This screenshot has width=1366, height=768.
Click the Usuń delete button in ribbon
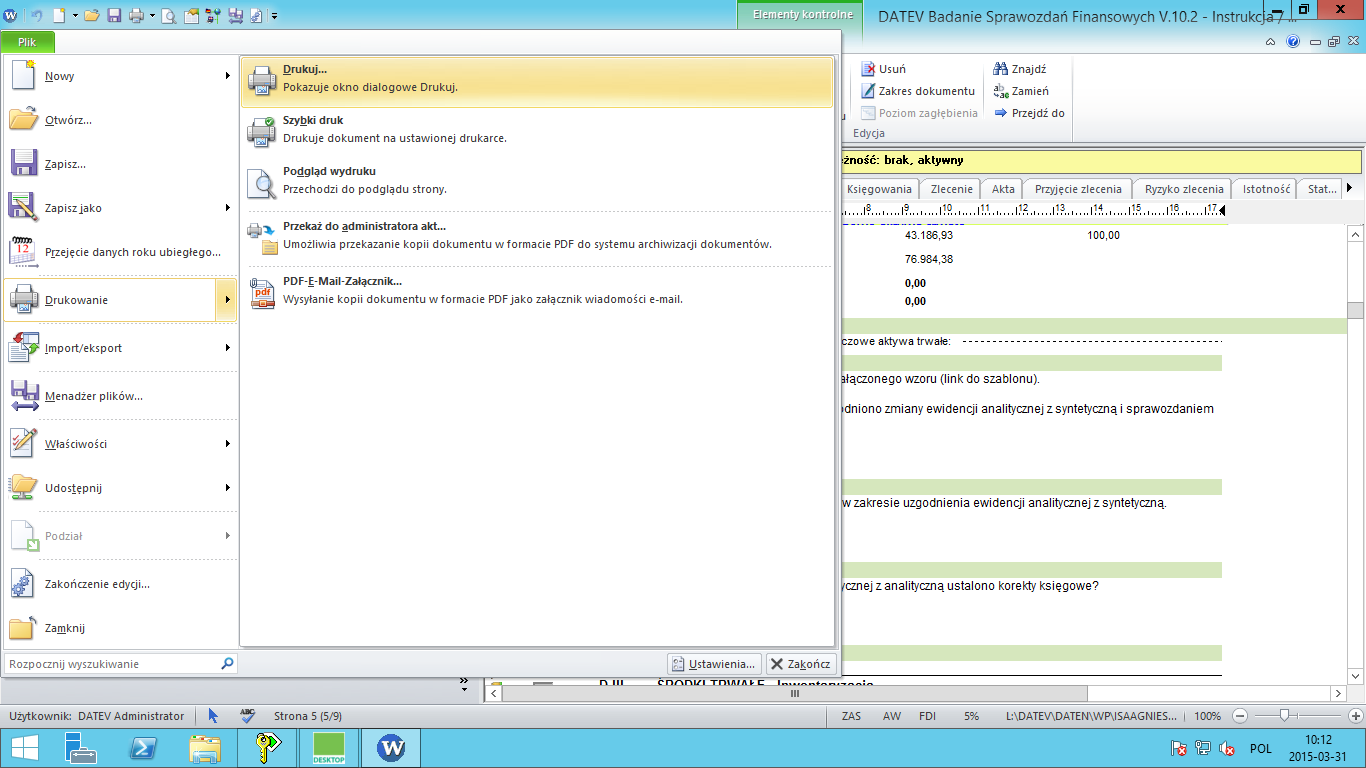pos(884,69)
